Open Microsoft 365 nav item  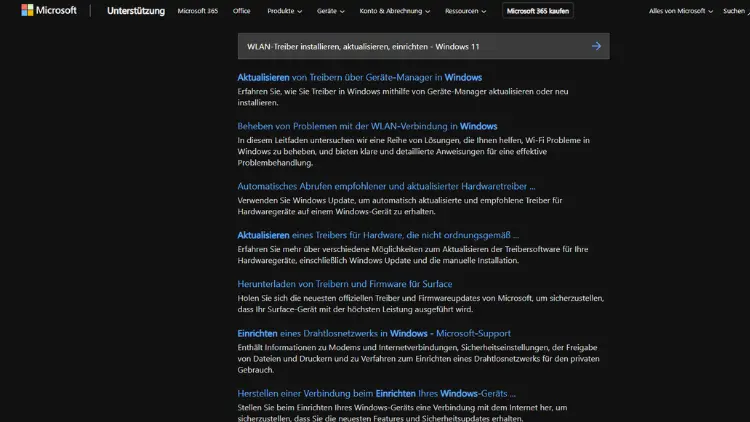tap(198, 11)
